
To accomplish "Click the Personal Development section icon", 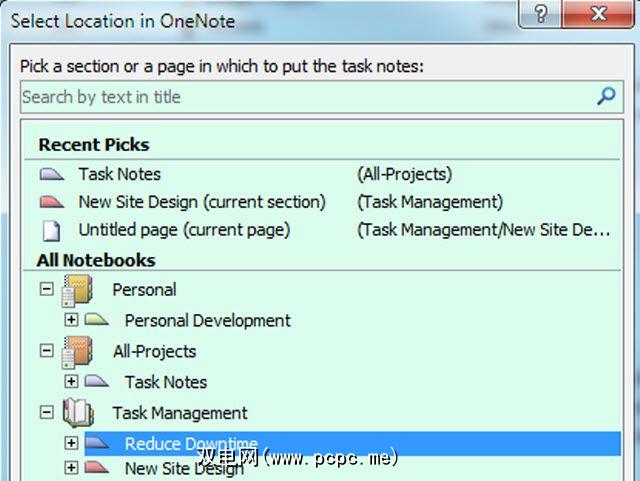I will 97,321.
